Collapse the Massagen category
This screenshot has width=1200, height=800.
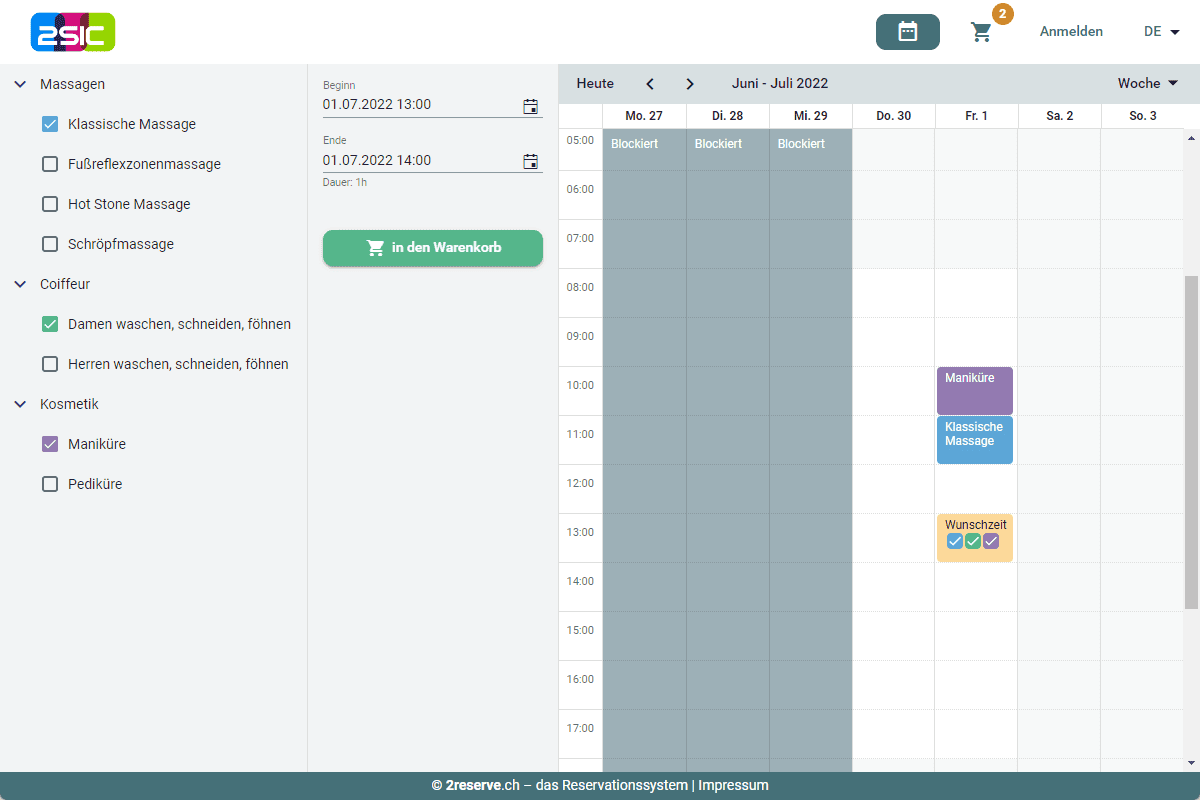[x=20, y=84]
